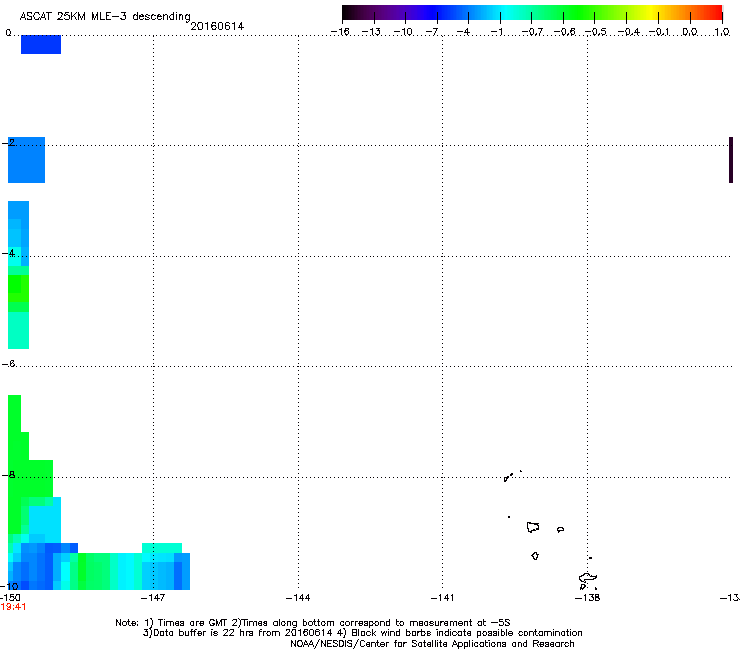Click the island outline just above the -138 label
This screenshot has width=740, height=650.
click(x=588, y=578)
